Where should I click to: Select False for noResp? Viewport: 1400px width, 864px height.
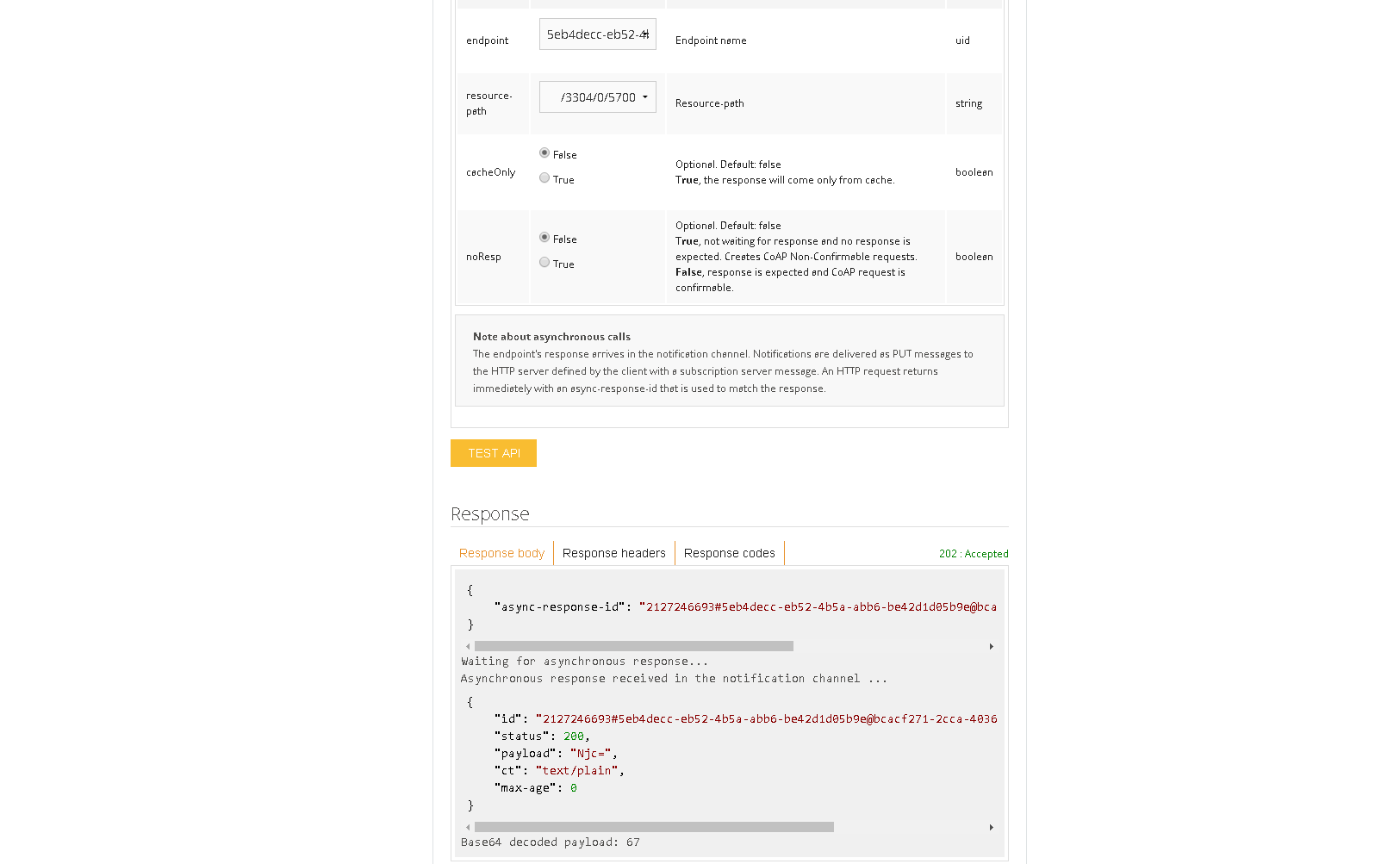click(x=544, y=238)
